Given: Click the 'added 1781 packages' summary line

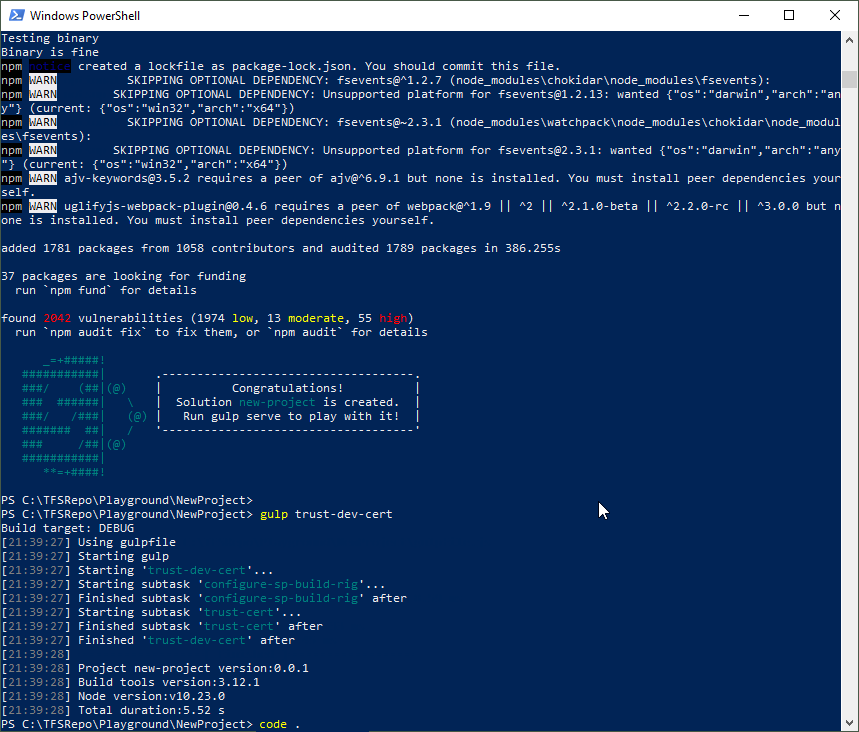Looking at the screenshot, I should point(280,248).
